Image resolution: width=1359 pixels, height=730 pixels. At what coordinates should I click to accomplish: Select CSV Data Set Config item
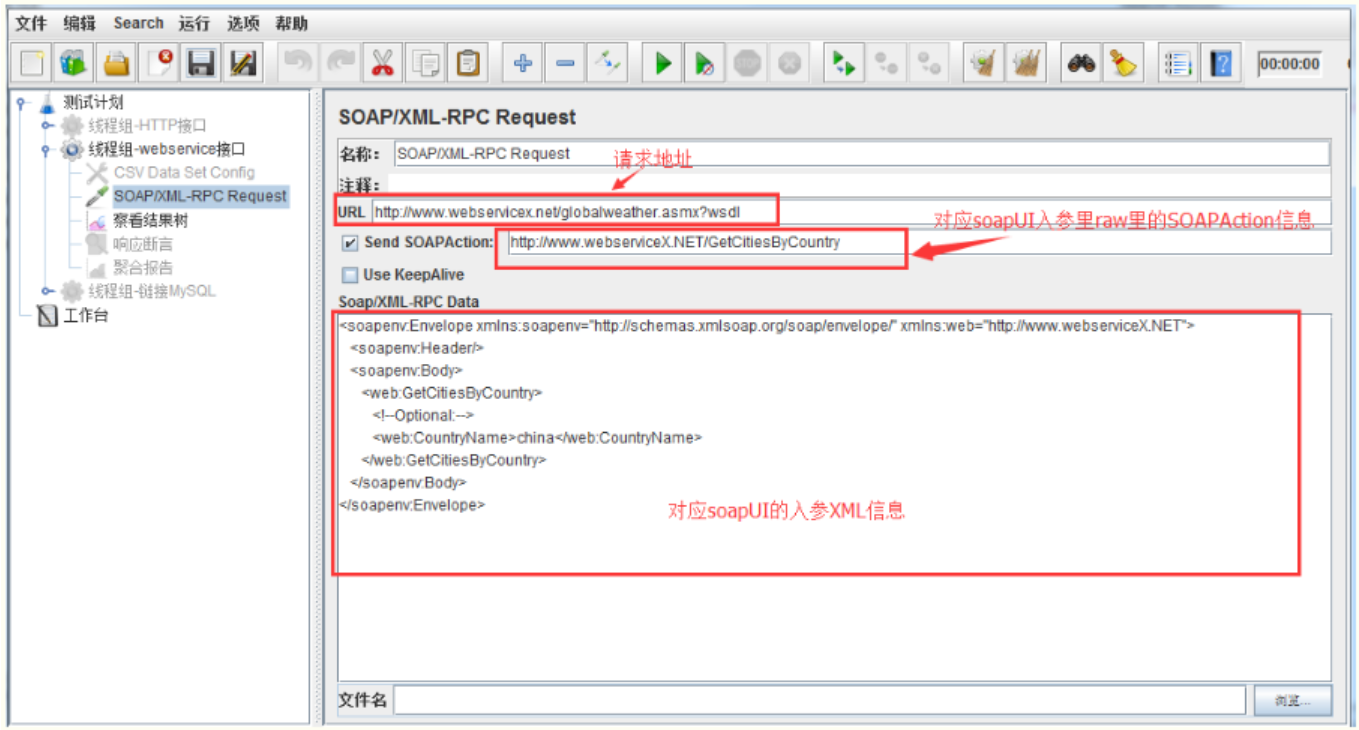tap(184, 173)
